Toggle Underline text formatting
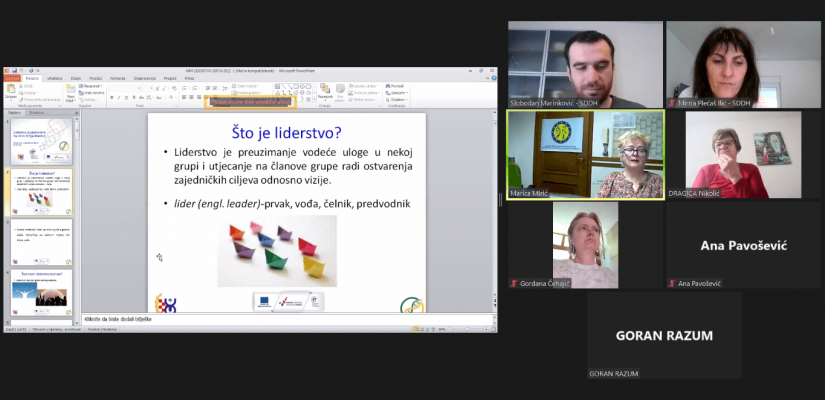This screenshot has height=400, width=825. click(x=128, y=98)
